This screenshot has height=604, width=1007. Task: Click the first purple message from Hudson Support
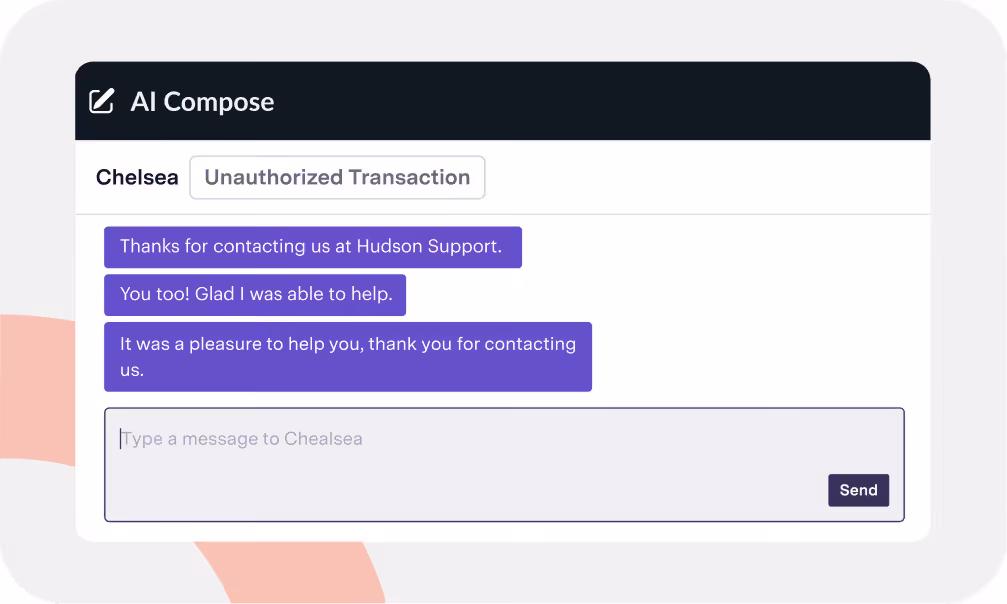pyautogui.click(x=312, y=247)
